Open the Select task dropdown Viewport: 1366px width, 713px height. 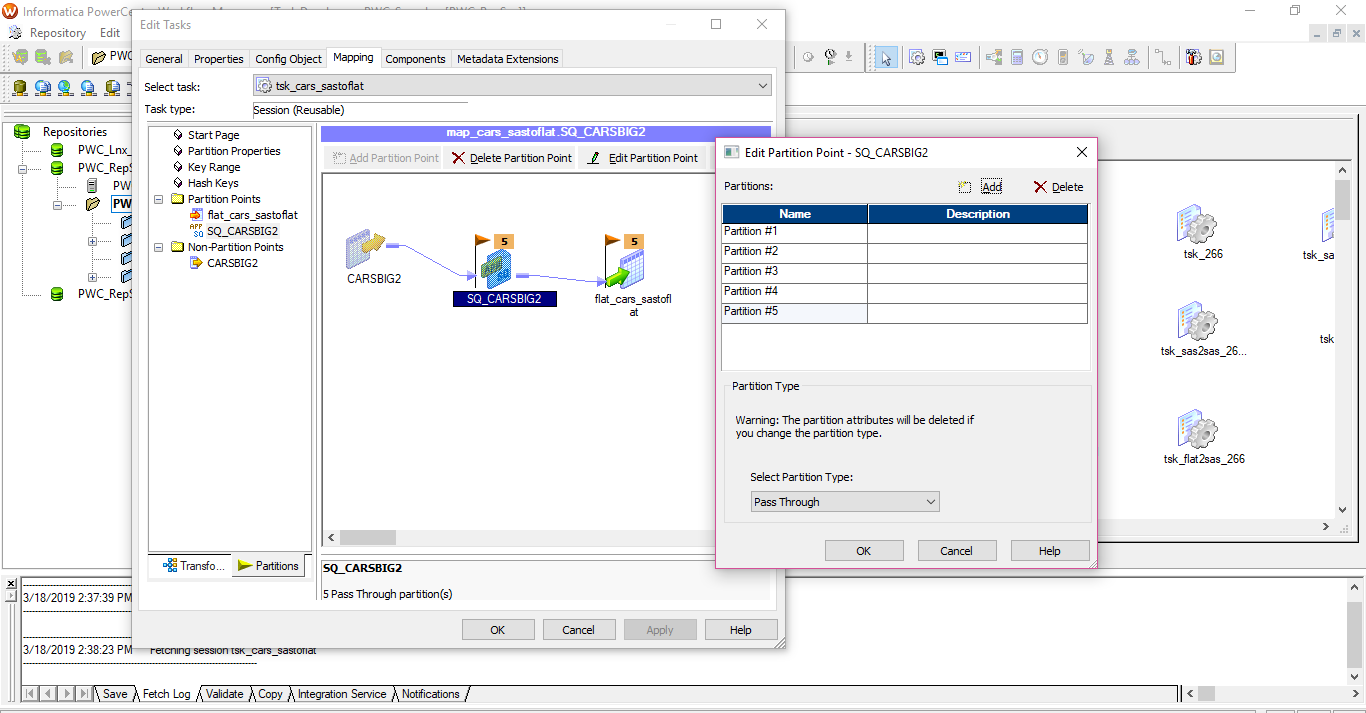pyautogui.click(x=512, y=86)
